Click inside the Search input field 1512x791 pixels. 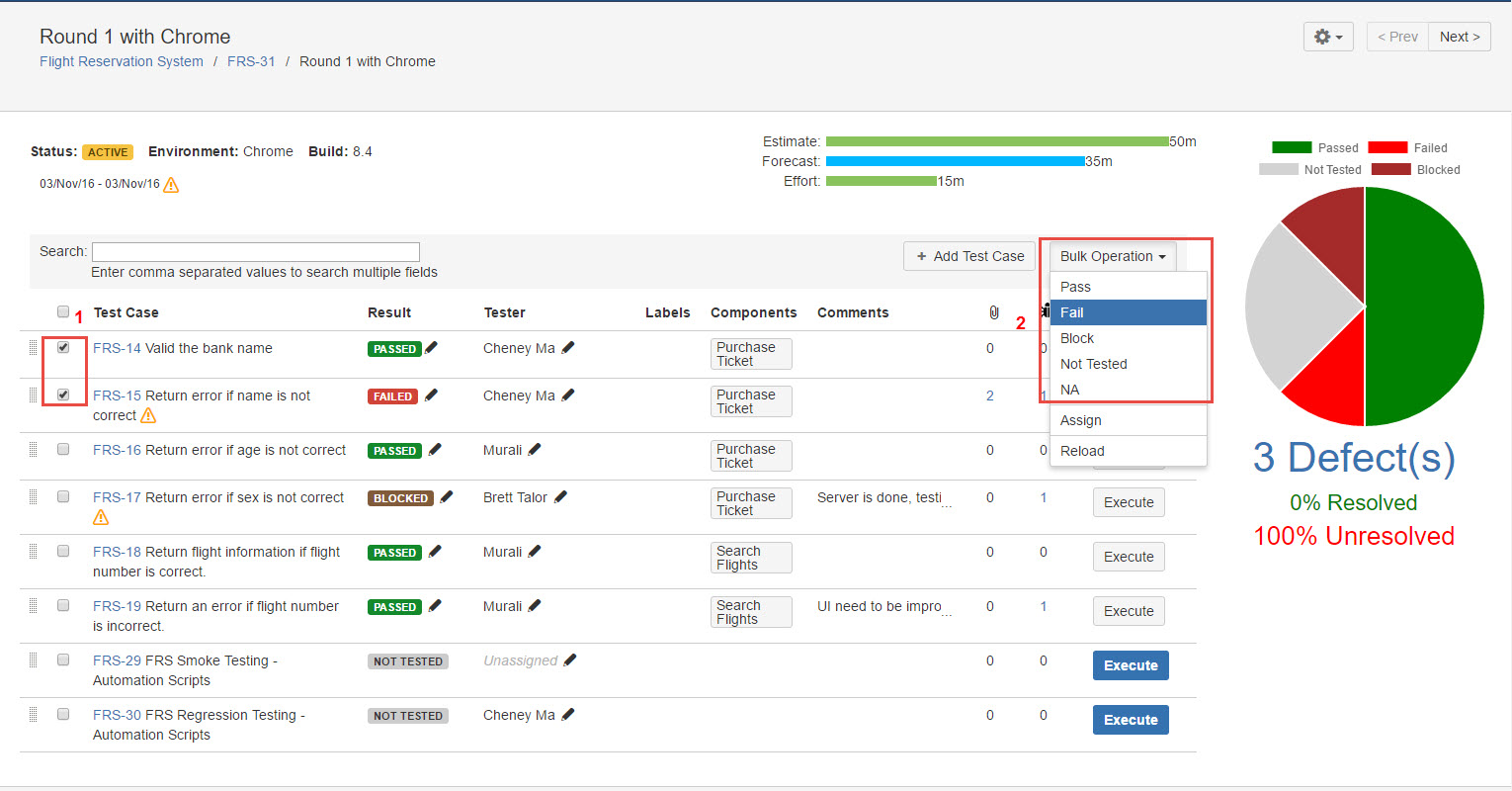point(256,252)
